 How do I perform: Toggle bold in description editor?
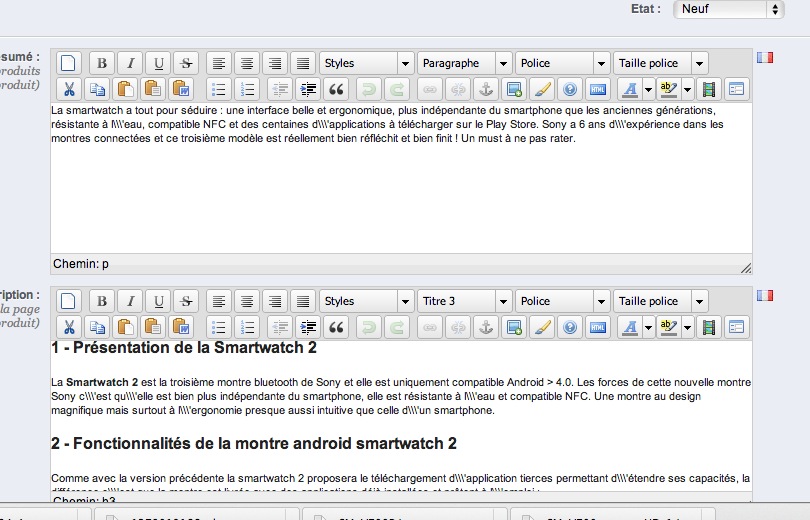[102, 301]
